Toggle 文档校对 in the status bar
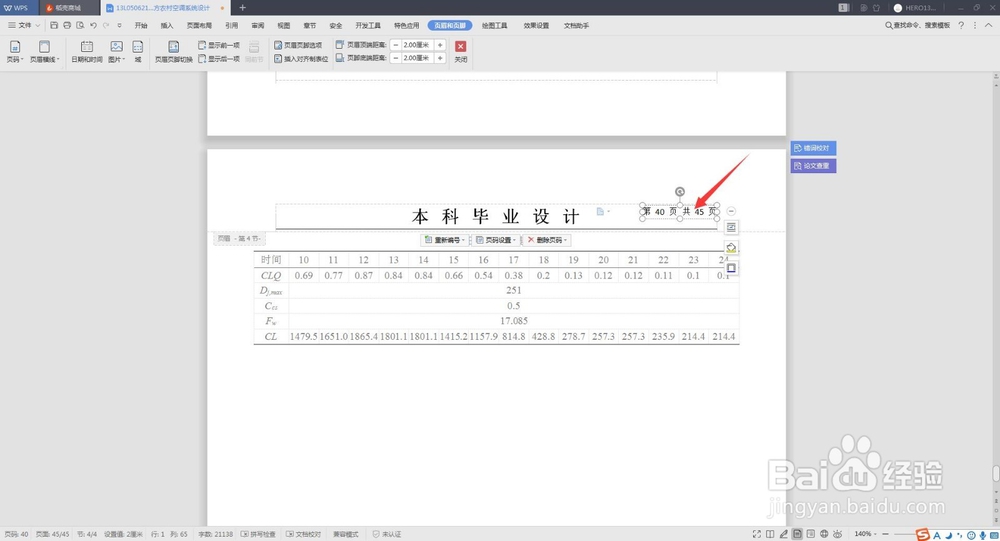Screen dimensions: 1000x541 [304, 534]
